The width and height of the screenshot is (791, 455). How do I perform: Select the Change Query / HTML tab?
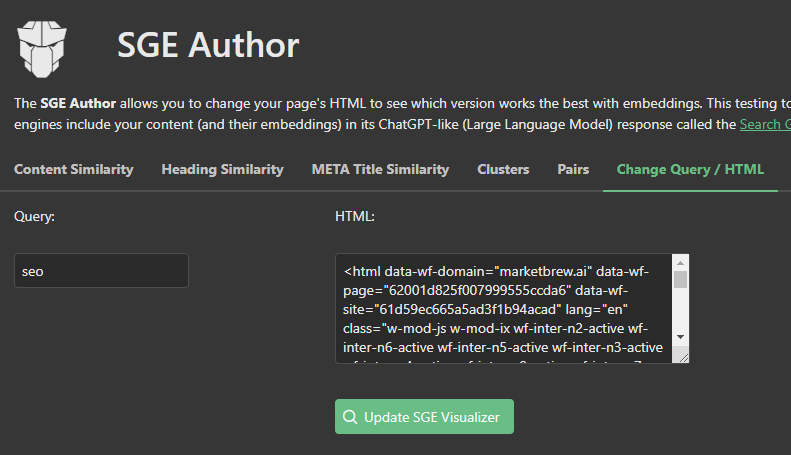click(690, 169)
